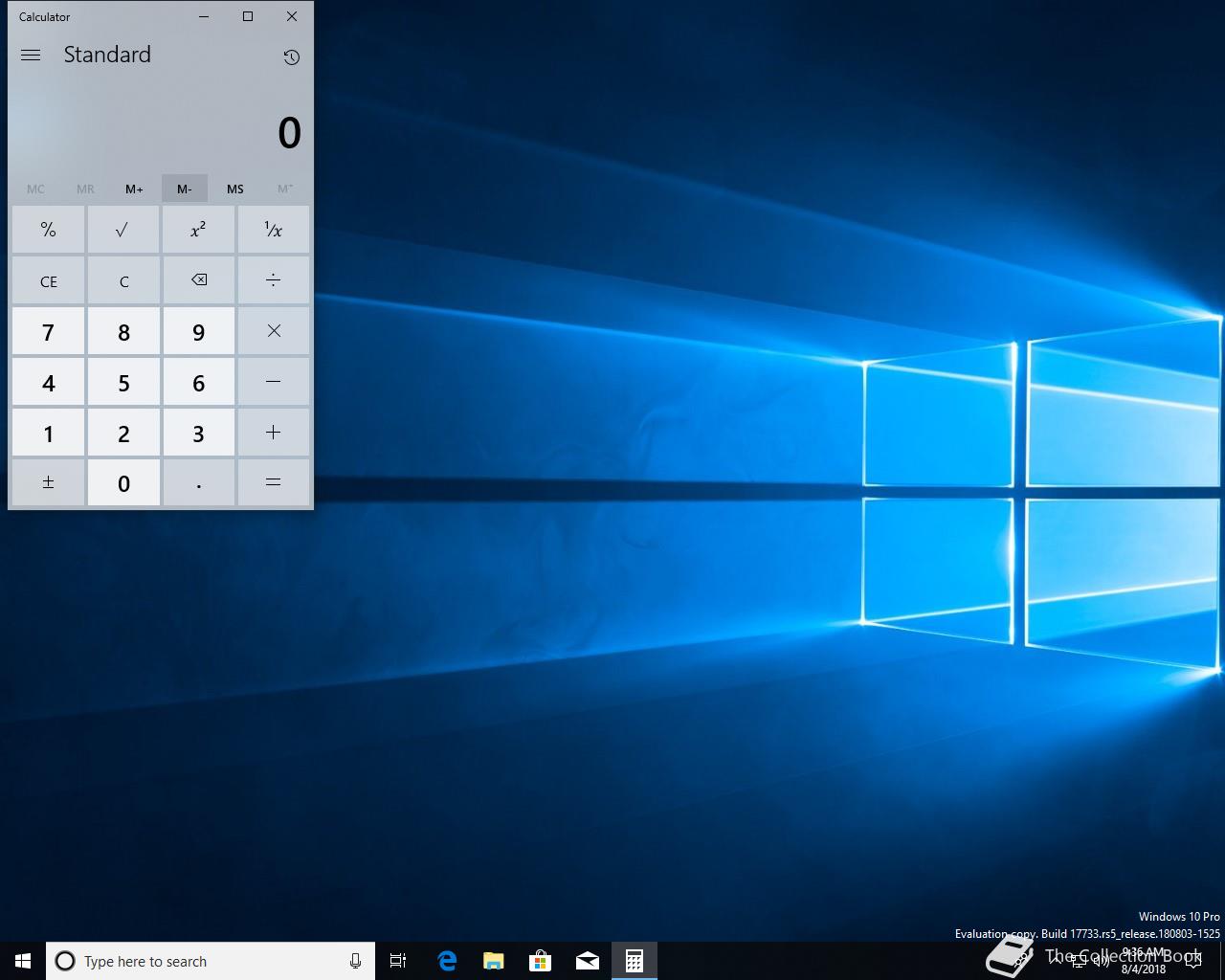Click the number 7 key
The width and height of the screenshot is (1225, 980).
48,331
